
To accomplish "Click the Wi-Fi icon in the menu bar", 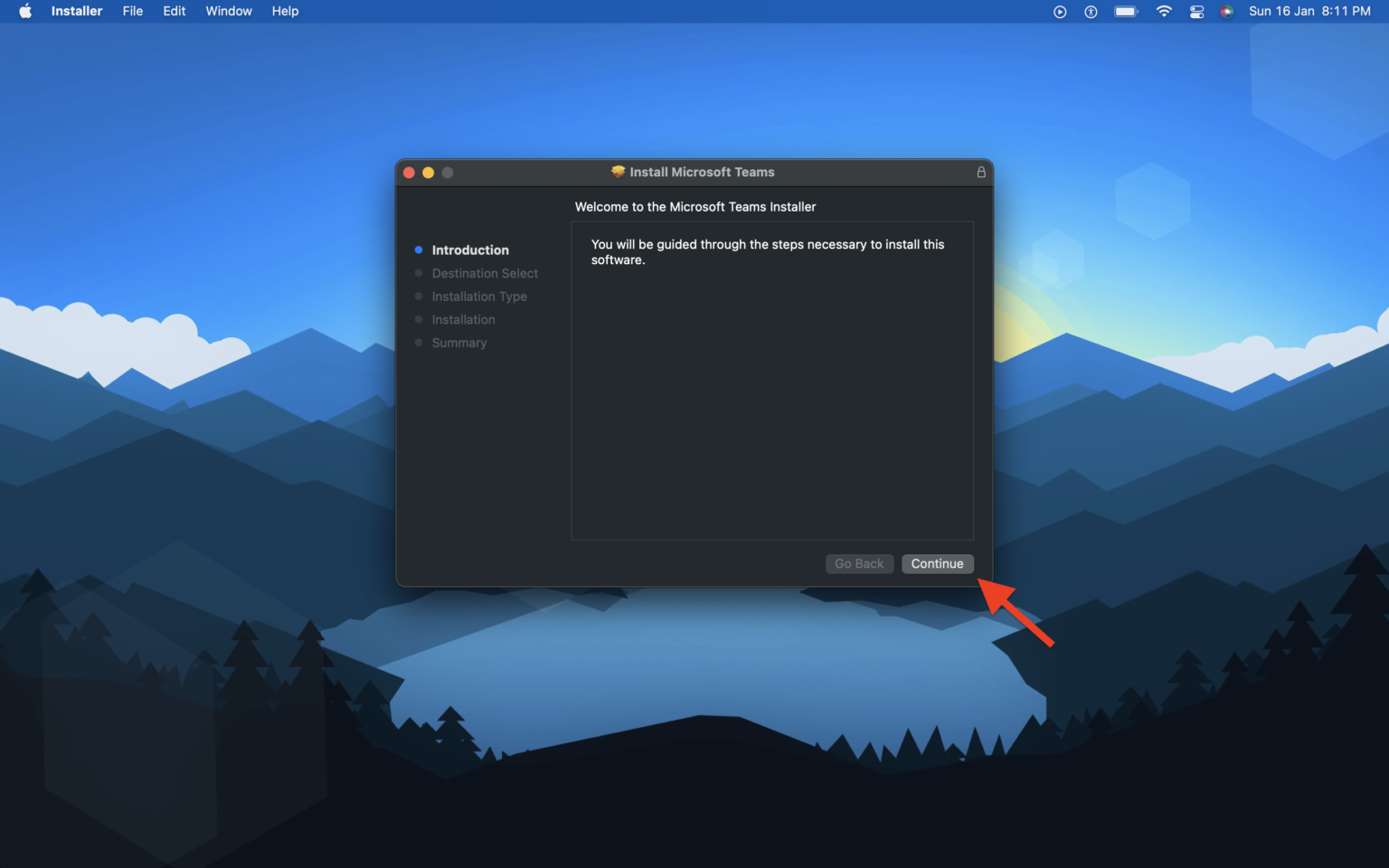I will click(x=1163, y=11).
